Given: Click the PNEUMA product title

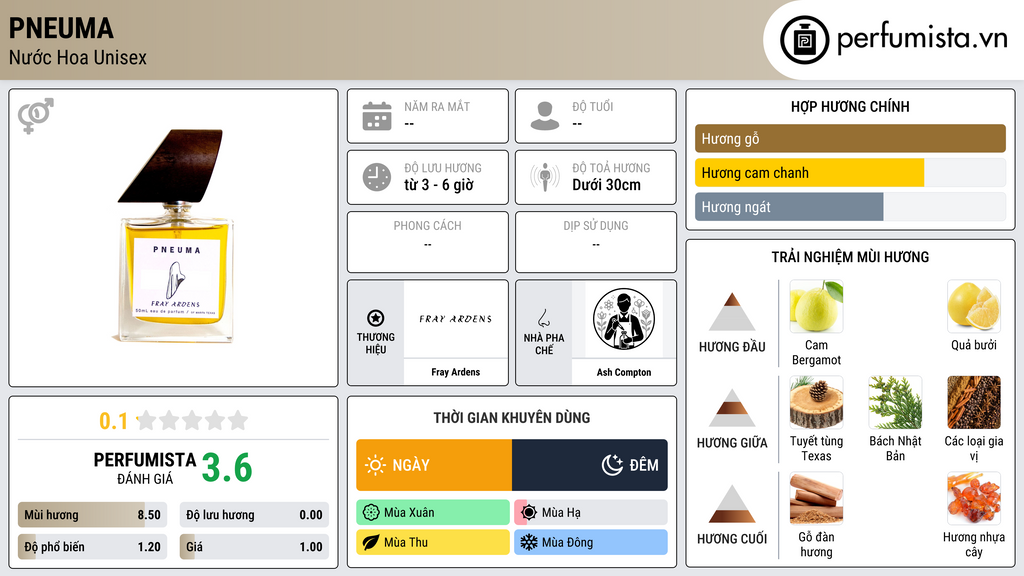Looking at the screenshot, I should [x=61, y=28].
